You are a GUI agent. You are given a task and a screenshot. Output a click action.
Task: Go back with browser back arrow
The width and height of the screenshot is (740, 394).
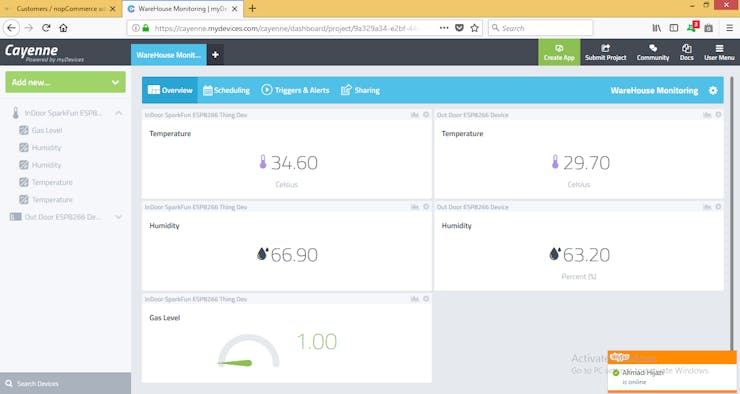(11, 28)
